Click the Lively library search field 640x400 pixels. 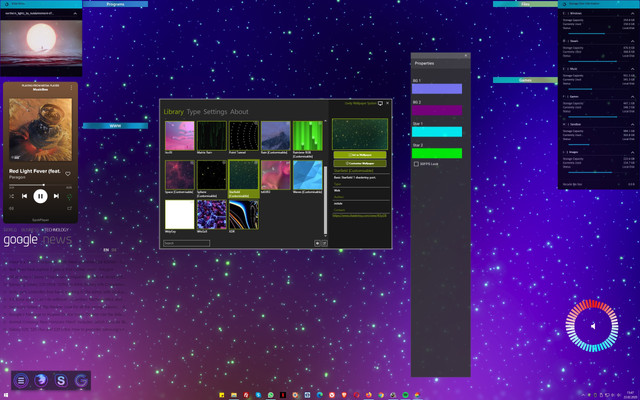(x=187, y=243)
